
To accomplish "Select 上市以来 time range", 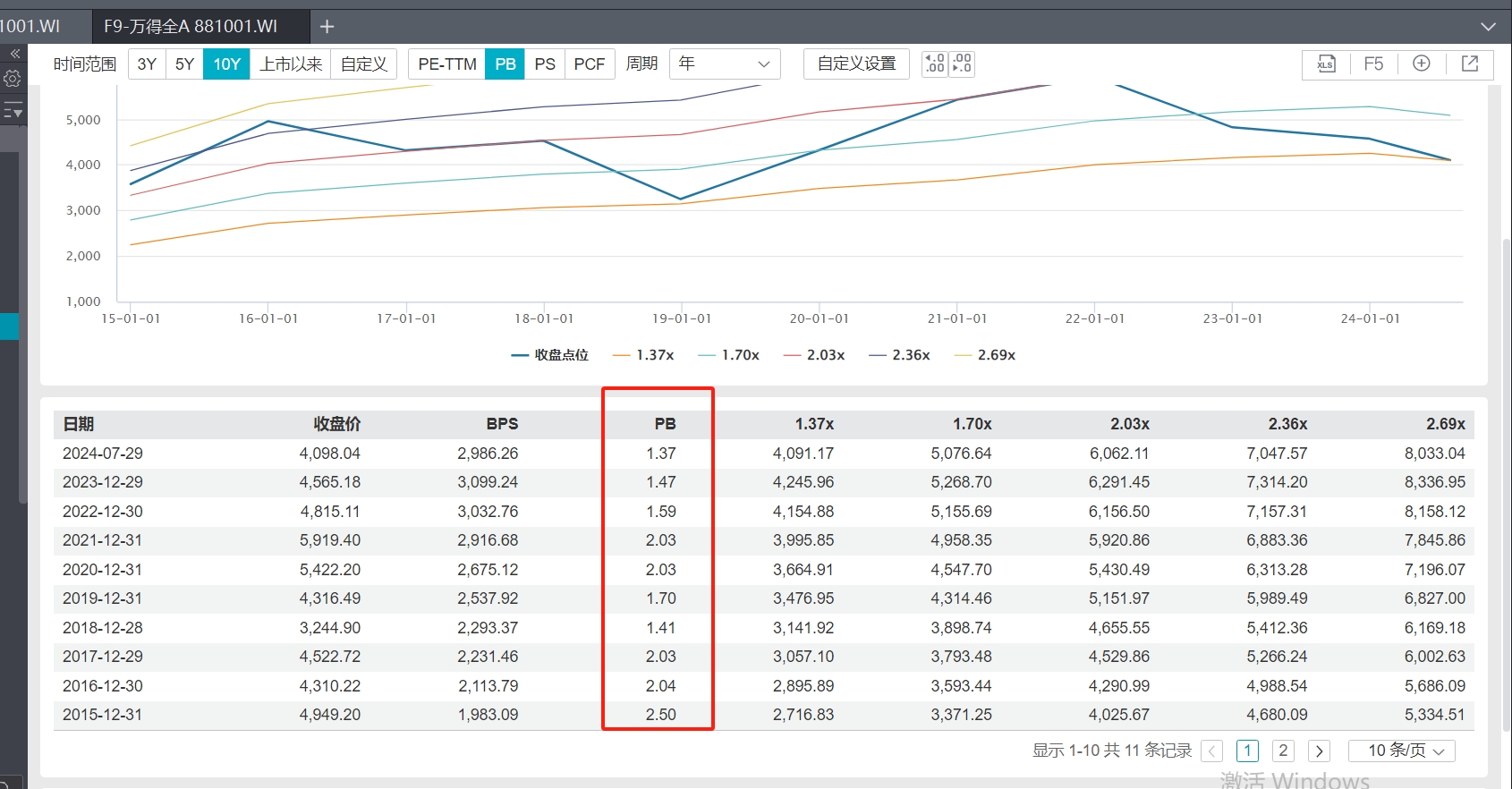I will [x=291, y=64].
